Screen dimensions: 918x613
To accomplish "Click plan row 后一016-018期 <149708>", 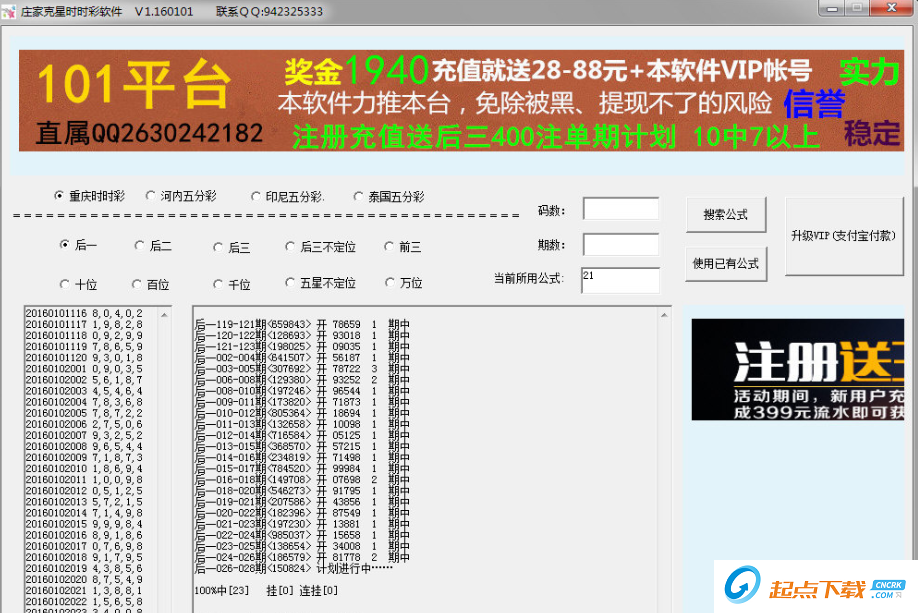I will pyautogui.click(x=302, y=480).
